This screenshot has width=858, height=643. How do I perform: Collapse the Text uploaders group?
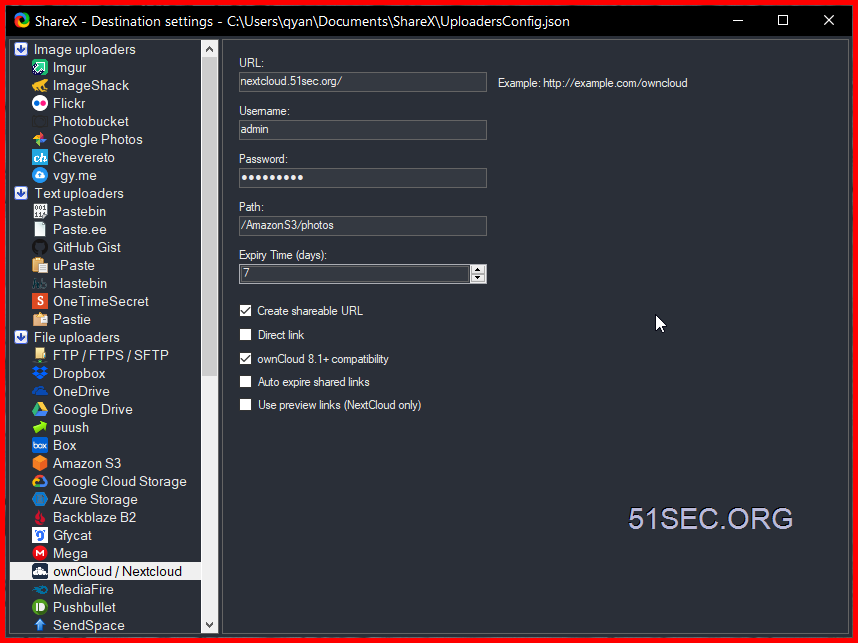click(21, 193)
